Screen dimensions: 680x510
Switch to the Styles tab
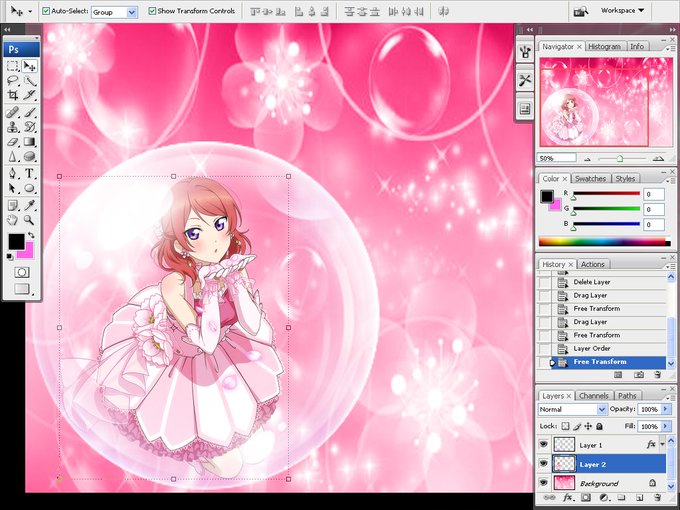[625, 179]
